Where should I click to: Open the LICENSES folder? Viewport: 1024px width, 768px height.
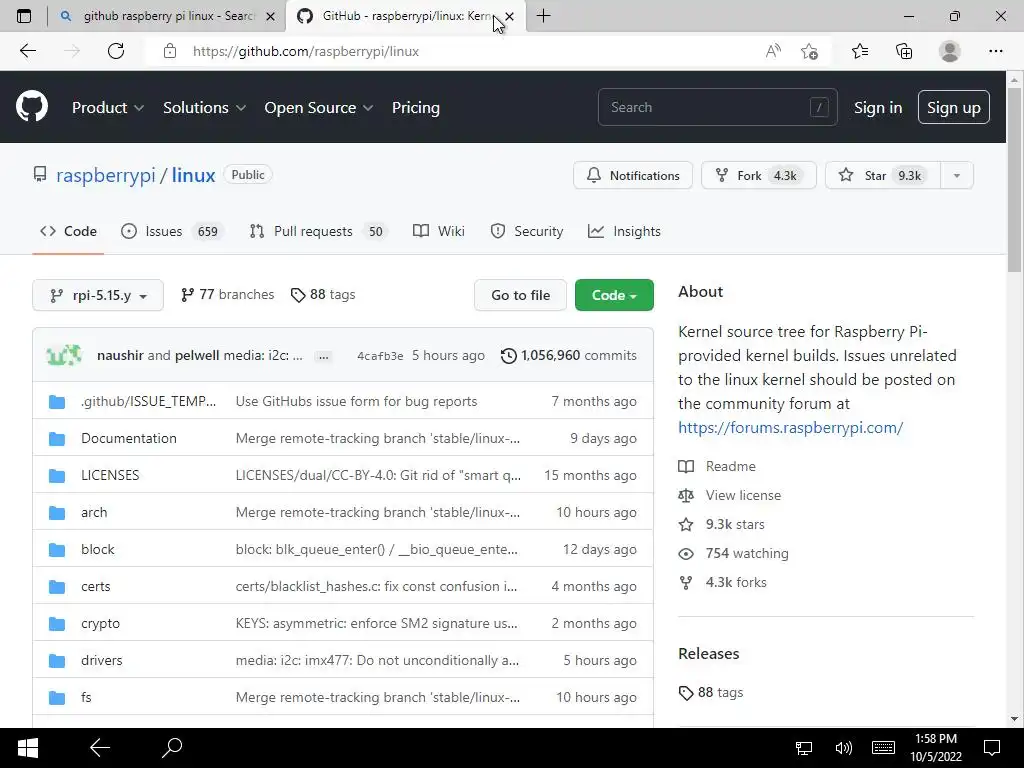pos(110,475)
